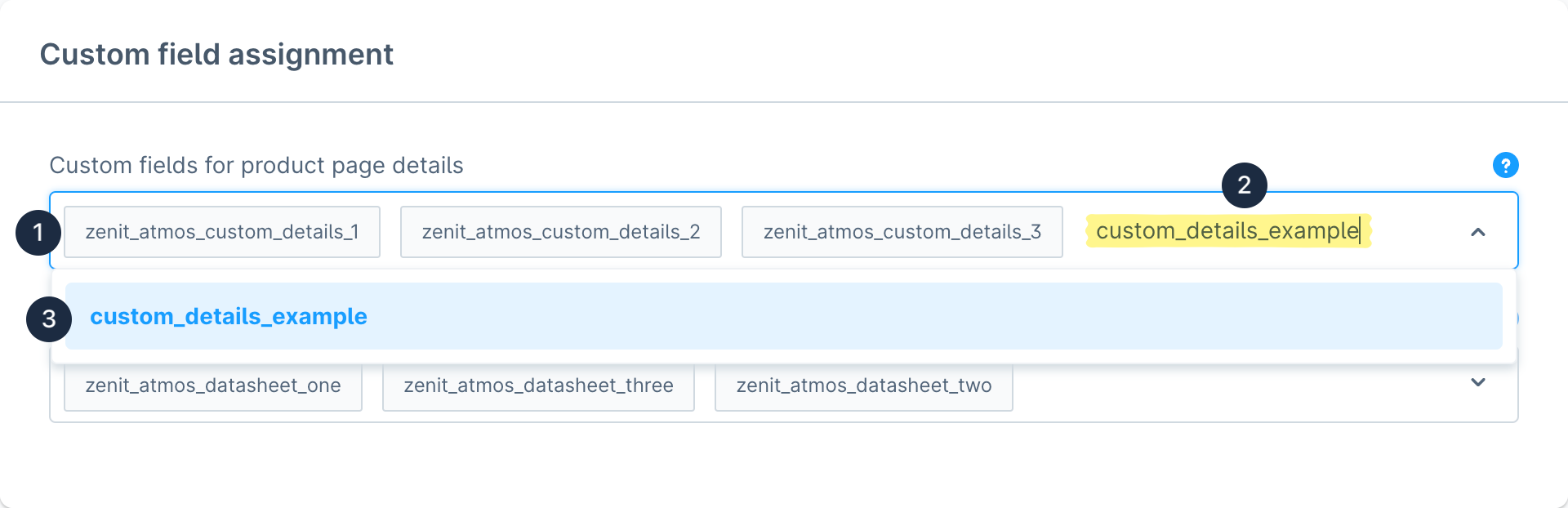Image resolution: width=1568 pixels, height=508 pixels.
Task: Click the blue help question mark icon
Action: pos(1505,165)
